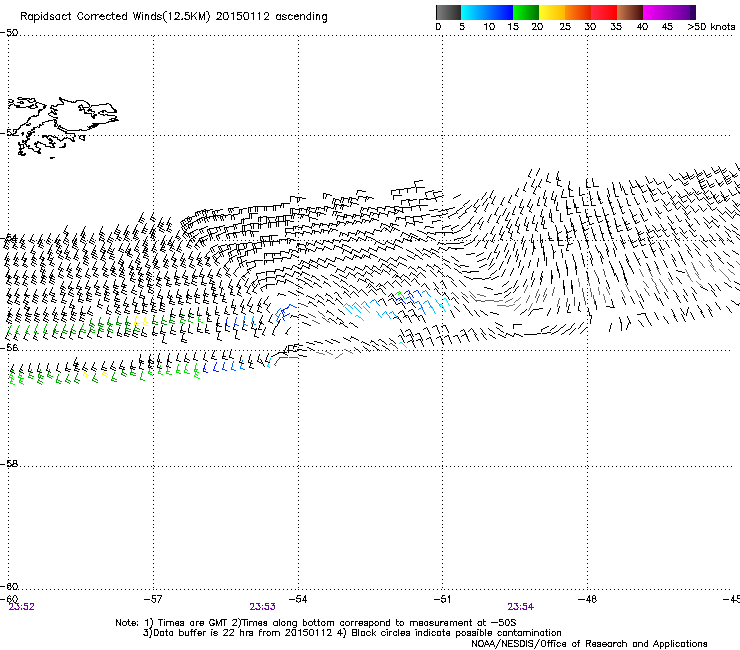This screenshot has height=650, width=740.
Task: Click the green 15-20 knots color band
Action: click(526, 12)
